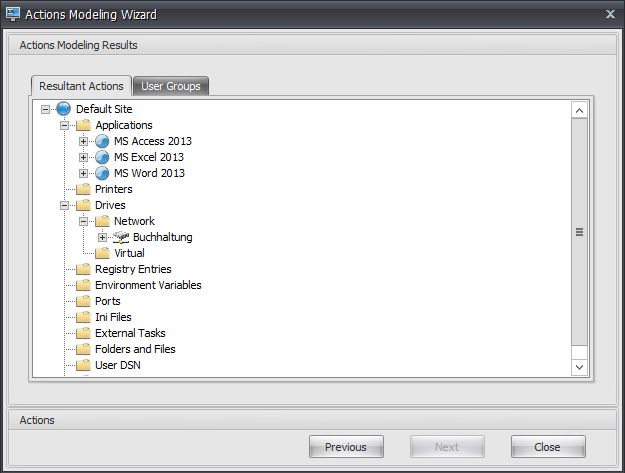Select the Buchhaltung label
The height and width of the screenshot is (473, 625).
point(163,237)
